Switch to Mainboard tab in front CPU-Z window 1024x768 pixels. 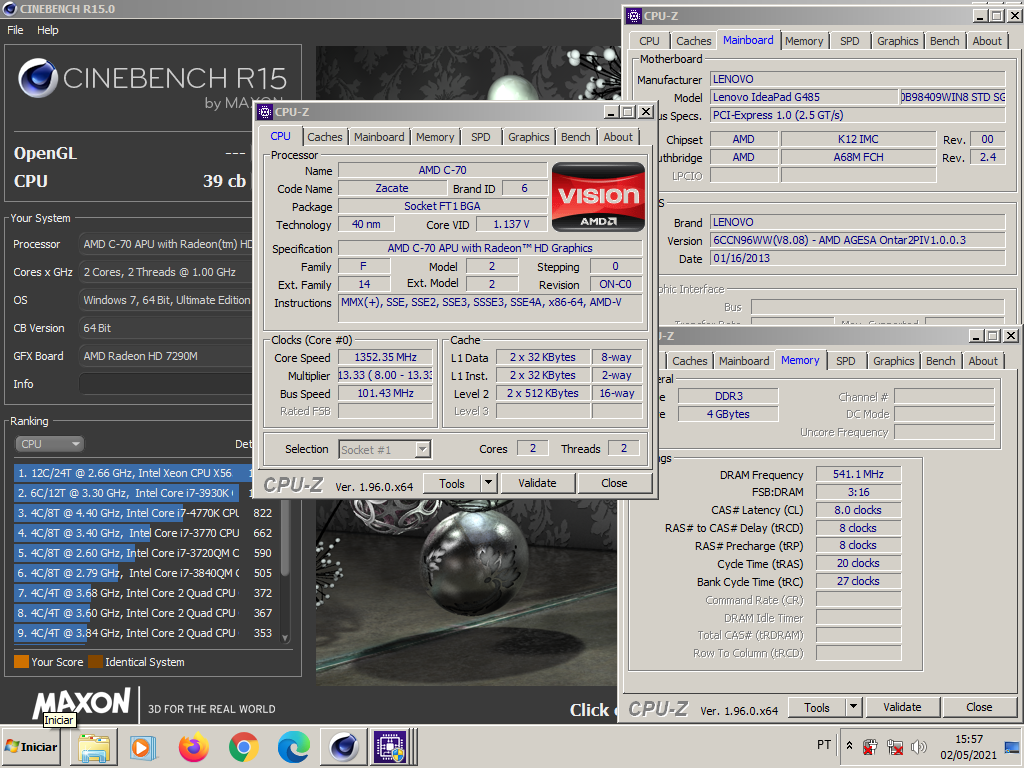[x=379, y=137]
